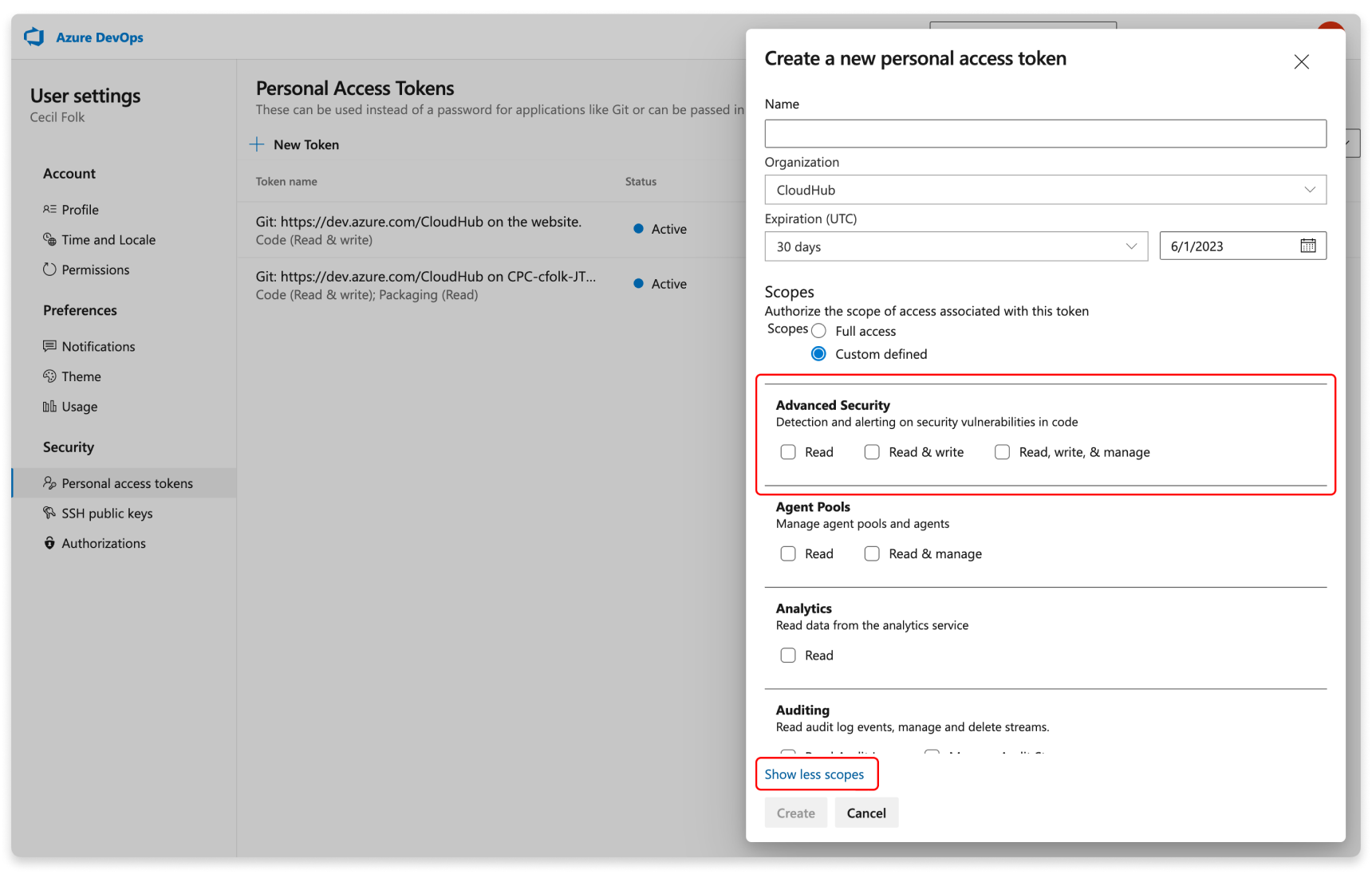Check Advanced Security Read & write checkbox

coord(872,452)
